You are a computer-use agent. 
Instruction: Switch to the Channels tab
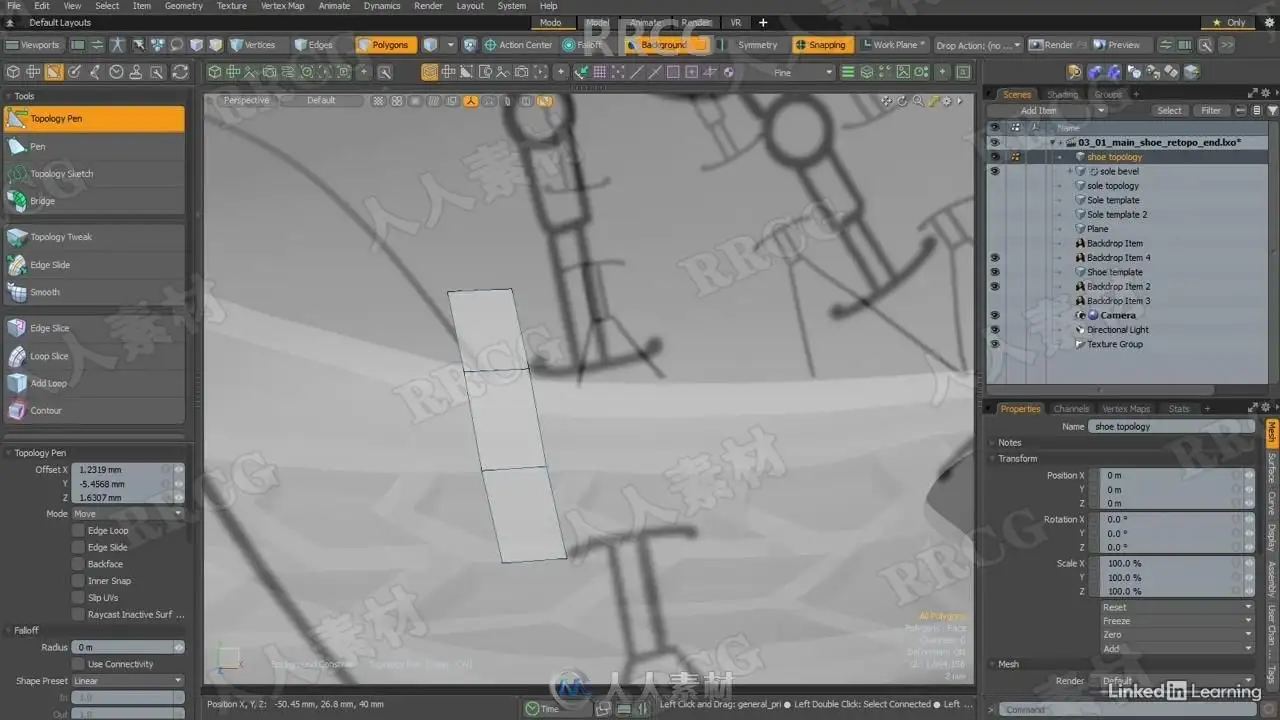click(x=1071, y=409)
